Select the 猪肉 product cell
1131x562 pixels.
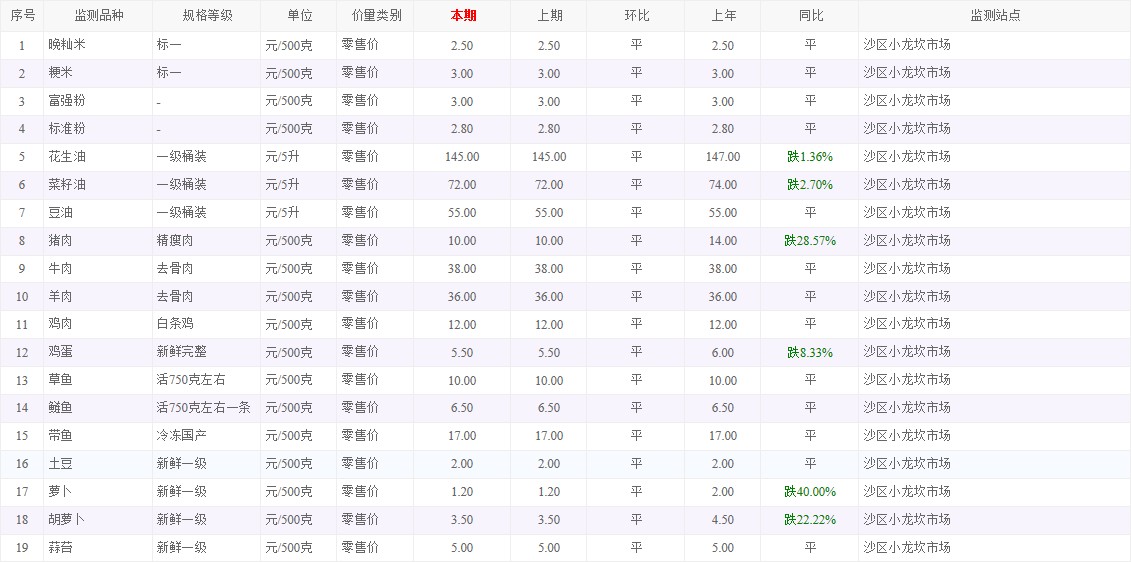click(98, 241)
